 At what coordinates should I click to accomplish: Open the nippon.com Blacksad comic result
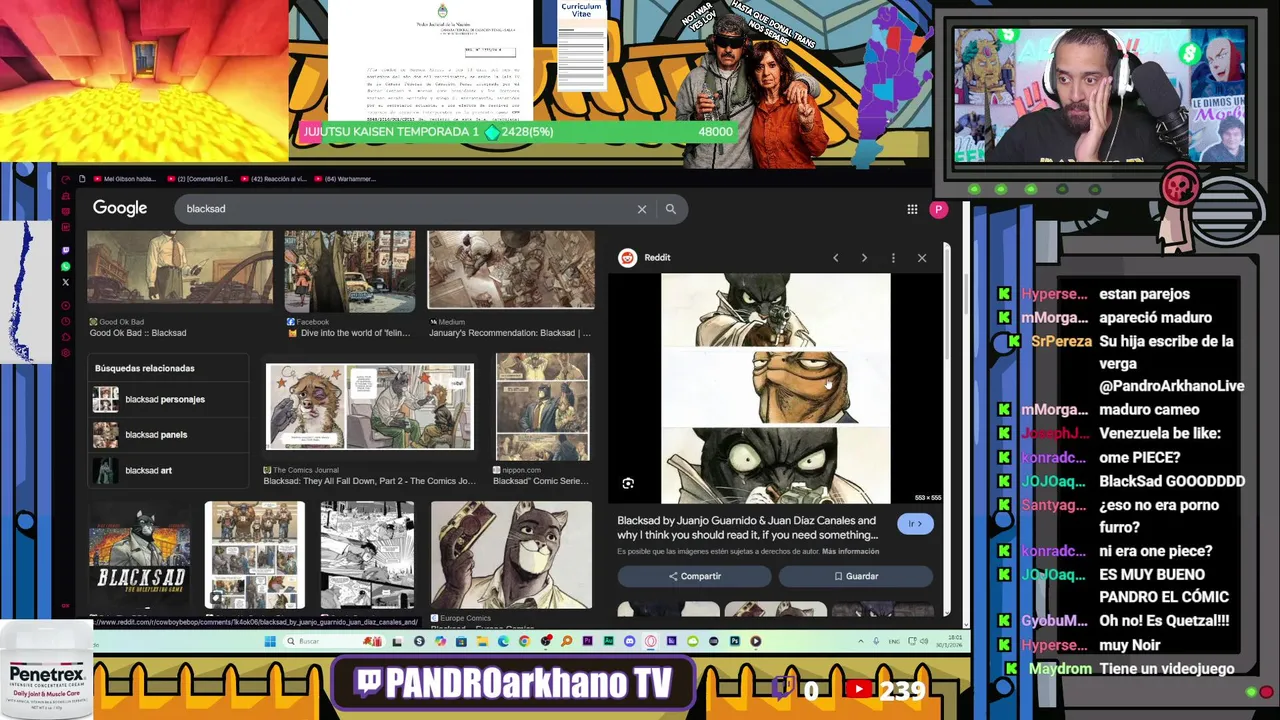(543, 406)
